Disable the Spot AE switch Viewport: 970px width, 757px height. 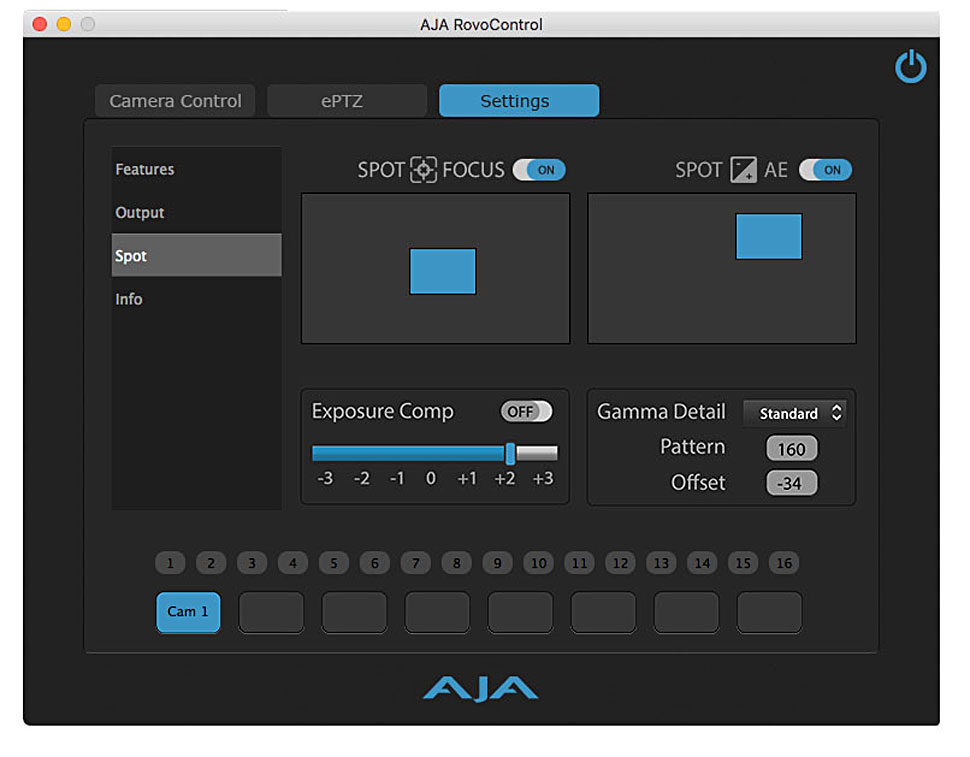coord(825,170)
